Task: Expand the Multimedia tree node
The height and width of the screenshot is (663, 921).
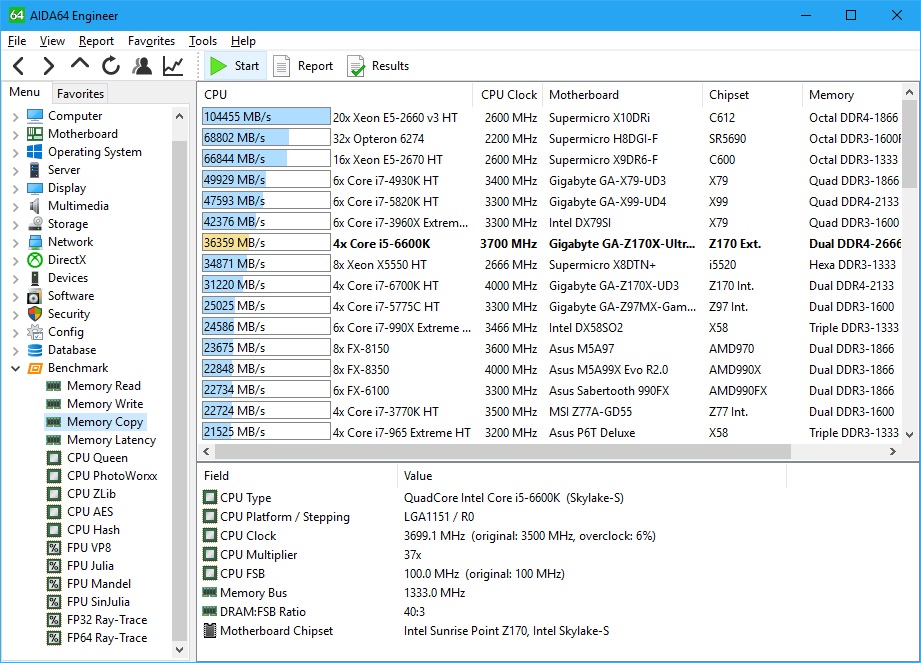Action: click(15, 207)
